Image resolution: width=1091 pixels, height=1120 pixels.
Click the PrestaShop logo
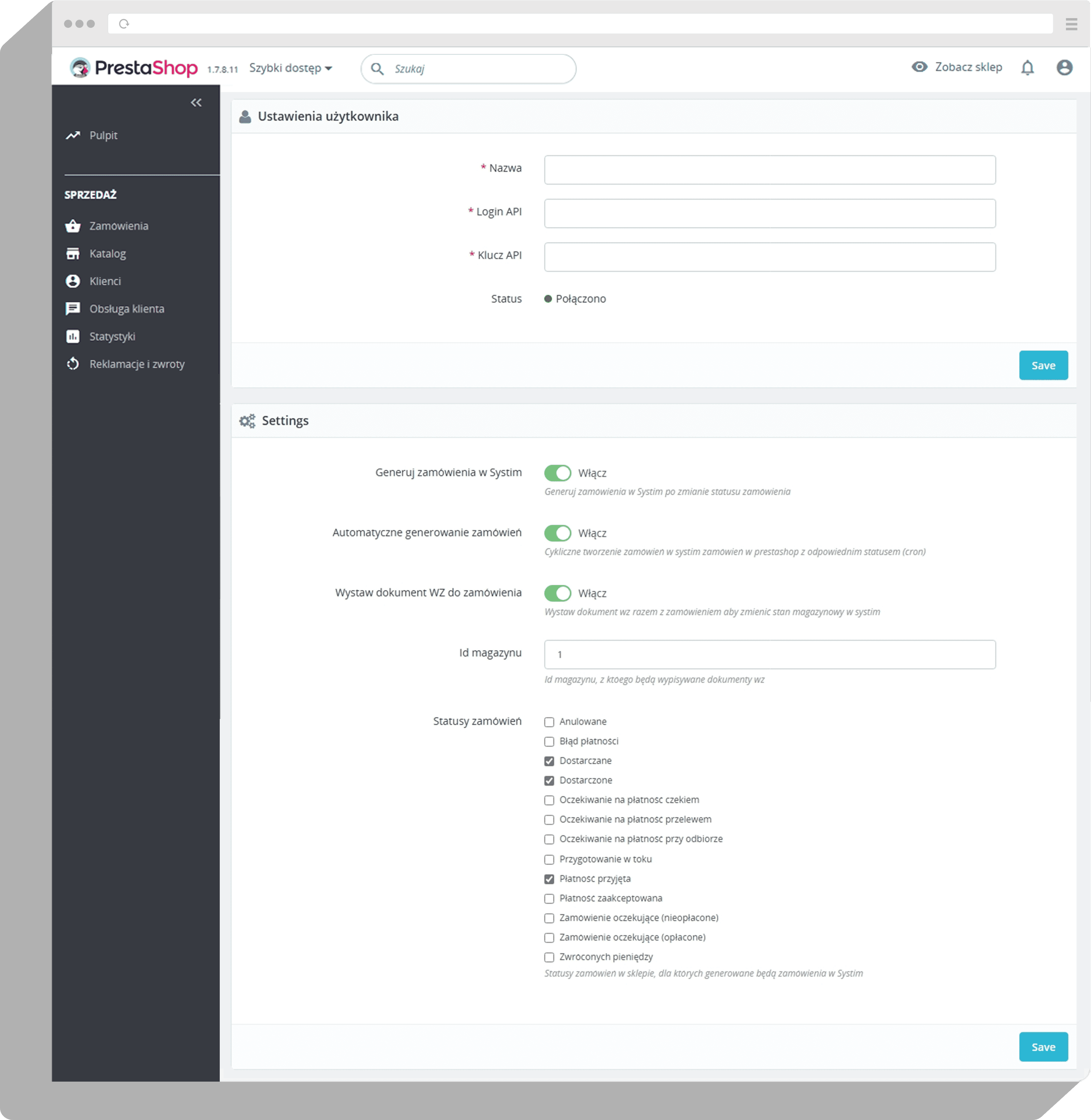[x=134, y=68]
